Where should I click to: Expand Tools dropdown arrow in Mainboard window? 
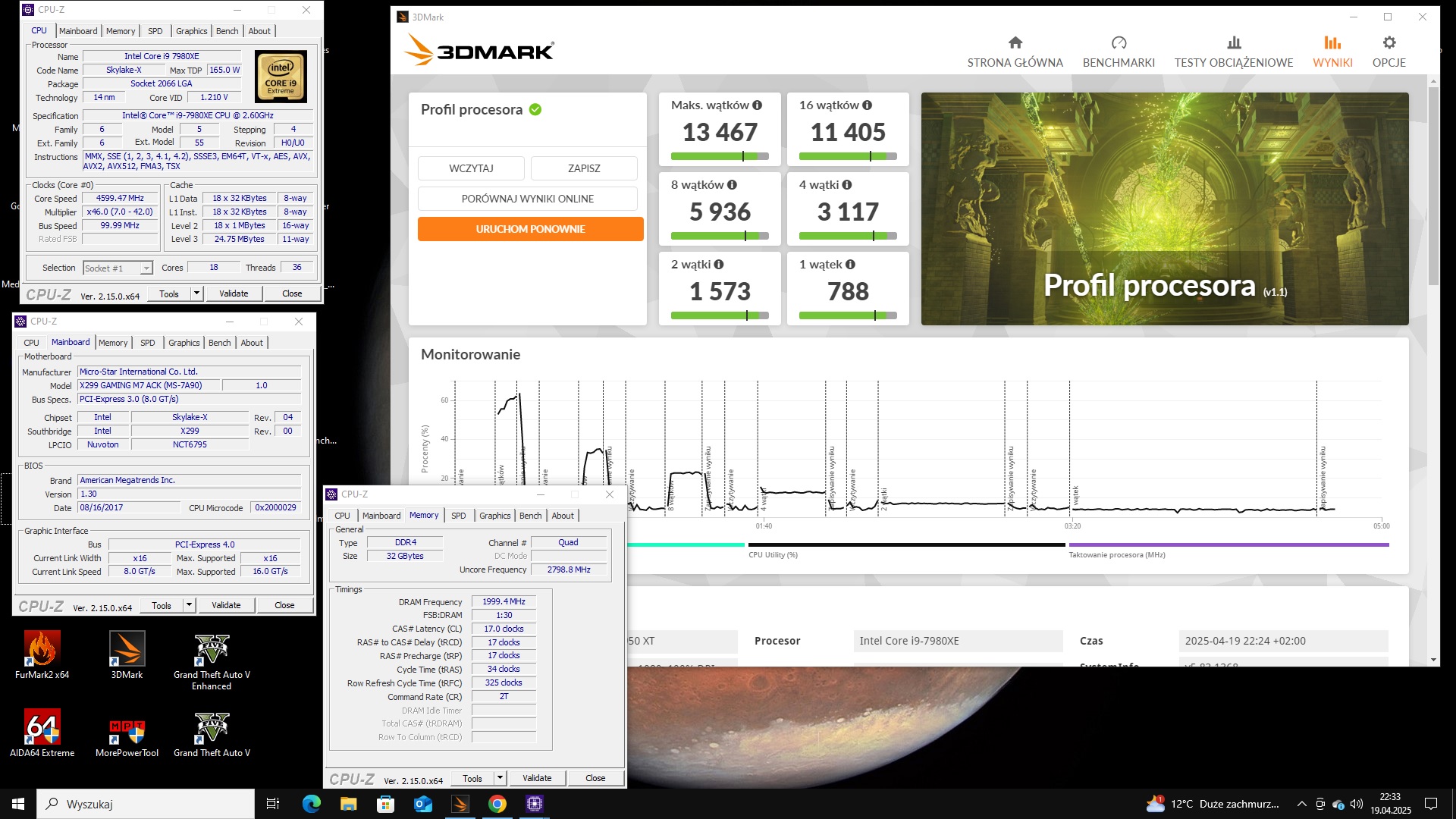(189, 605)
